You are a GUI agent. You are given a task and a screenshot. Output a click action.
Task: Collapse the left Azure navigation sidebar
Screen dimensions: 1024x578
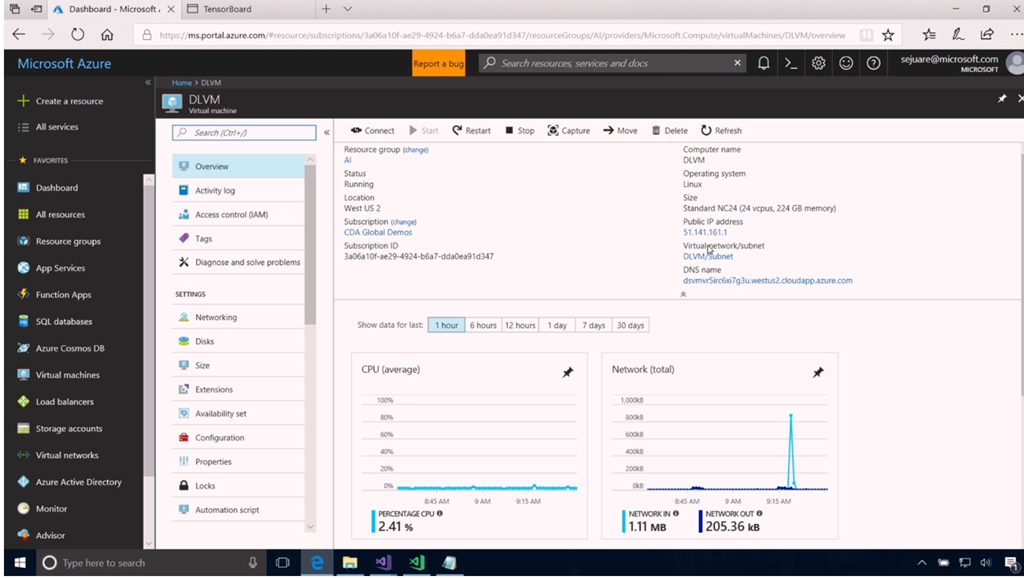coord(148,83)
